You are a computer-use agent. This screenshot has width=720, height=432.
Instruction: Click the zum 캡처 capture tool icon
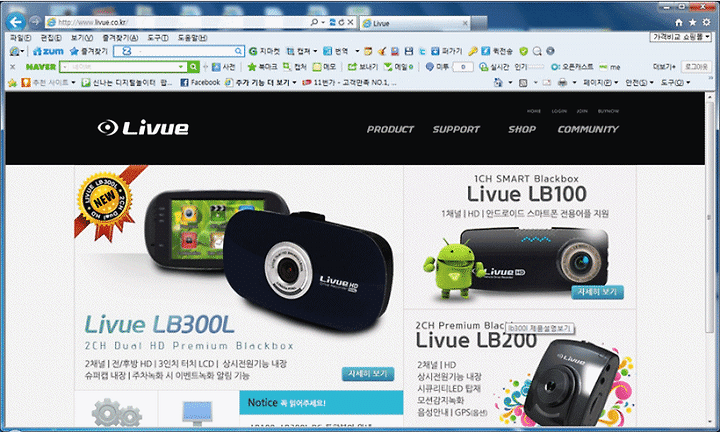click(x=290, y=51)
